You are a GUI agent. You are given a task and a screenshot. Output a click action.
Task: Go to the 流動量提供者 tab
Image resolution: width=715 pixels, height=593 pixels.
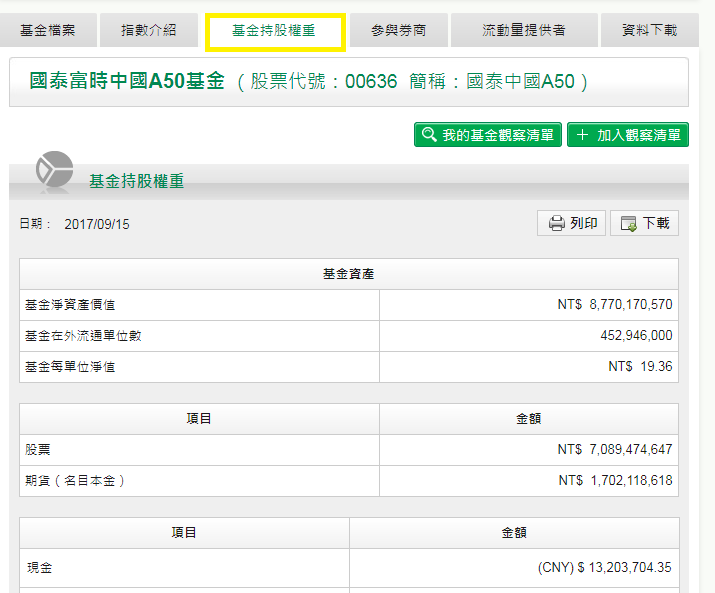[524, 30]
